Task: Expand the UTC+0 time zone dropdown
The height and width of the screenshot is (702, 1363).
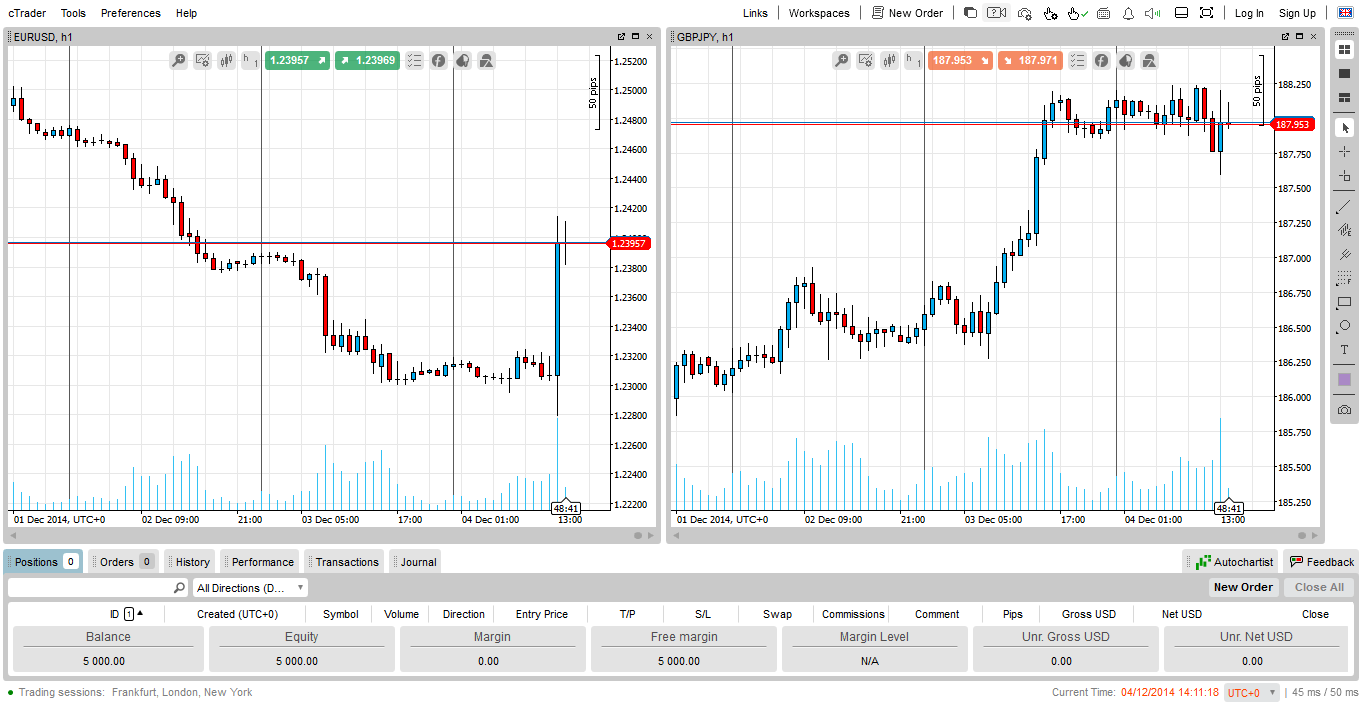Action: [1252, 693]
